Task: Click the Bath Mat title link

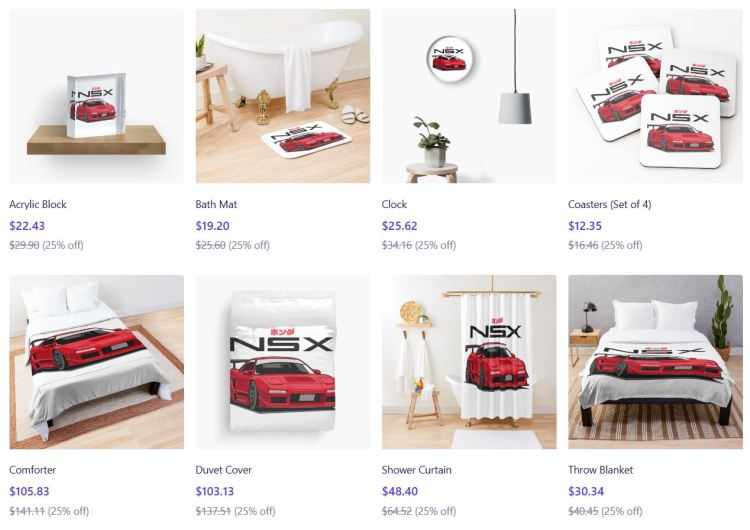Action: (x=216, y=204)
